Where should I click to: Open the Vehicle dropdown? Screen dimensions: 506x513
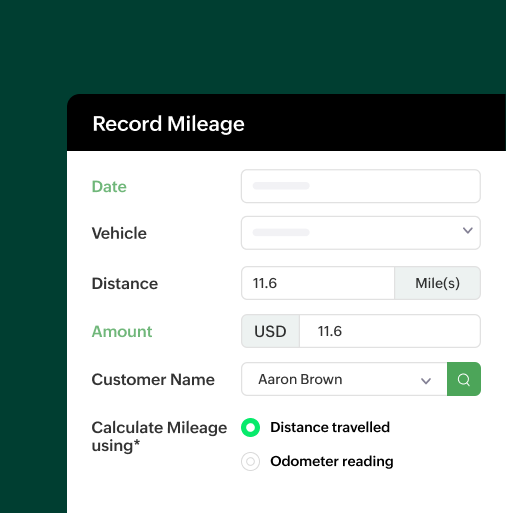coord(361,233)
